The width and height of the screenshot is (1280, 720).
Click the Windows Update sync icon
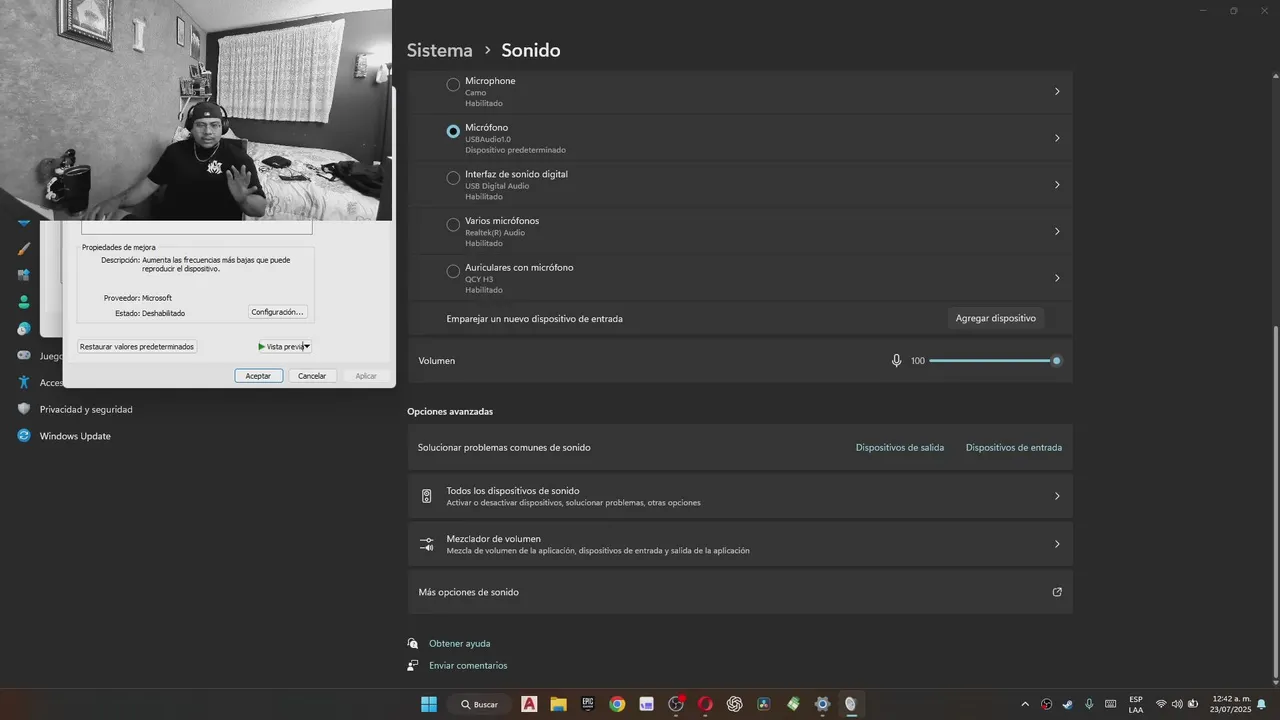pyautogui.click(x=24, y=436)
